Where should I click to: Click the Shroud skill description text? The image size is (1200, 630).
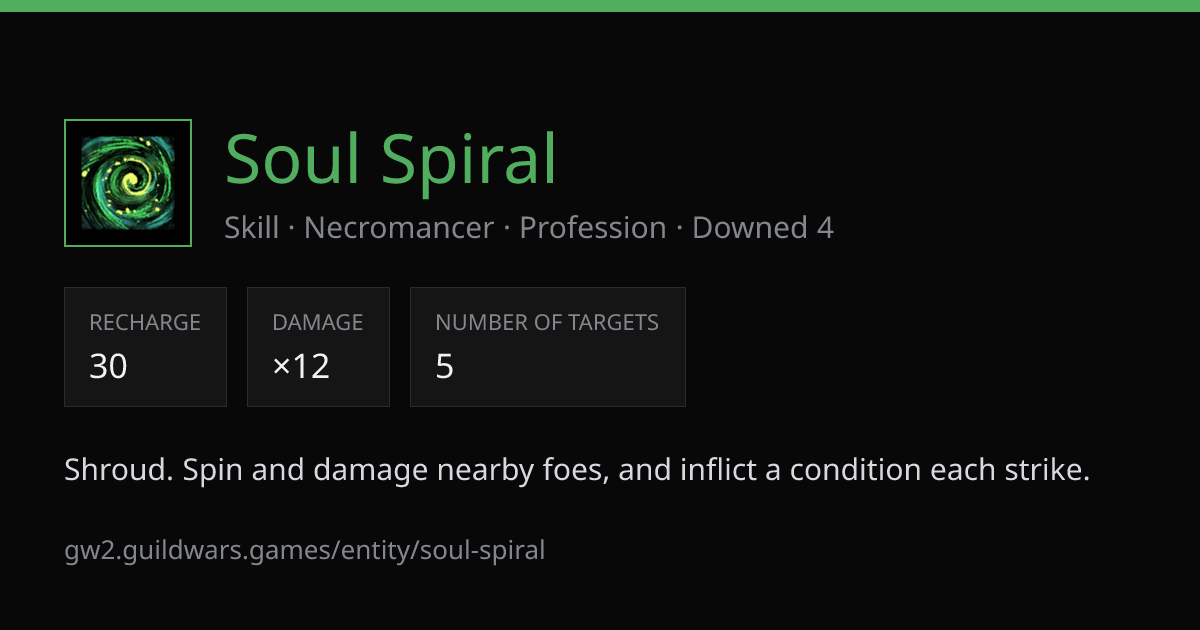point(577,470)
